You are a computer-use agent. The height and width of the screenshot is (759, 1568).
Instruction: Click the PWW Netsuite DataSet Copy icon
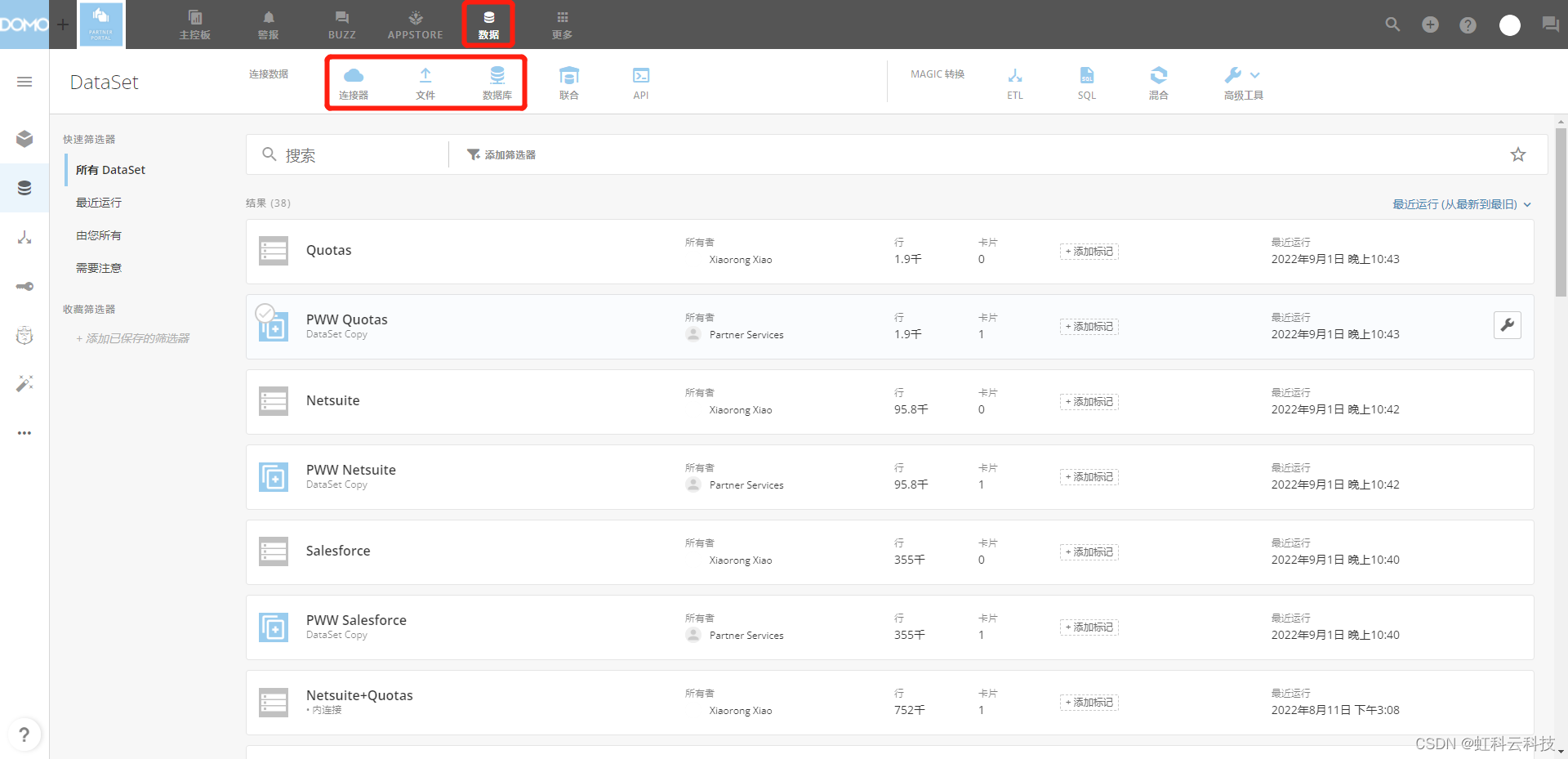coord(274,476)
